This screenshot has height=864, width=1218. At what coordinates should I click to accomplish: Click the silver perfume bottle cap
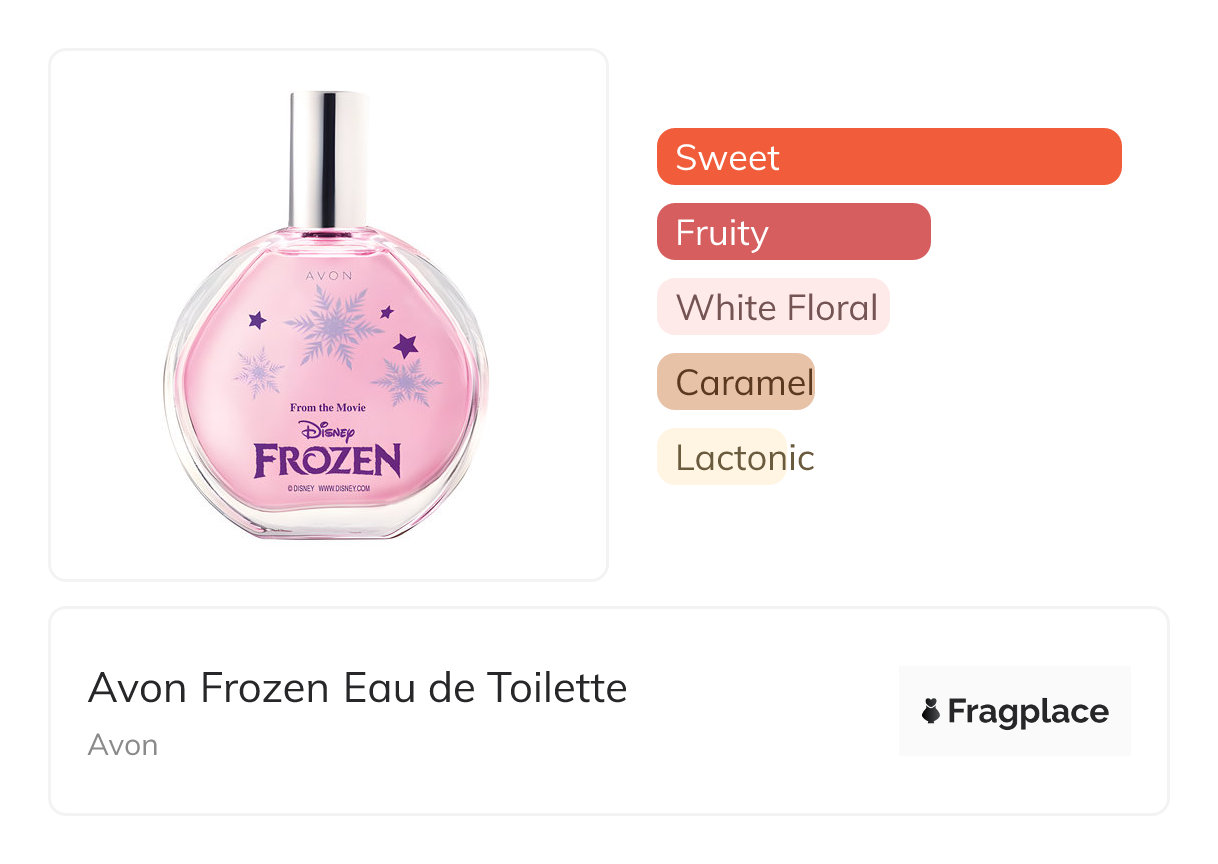328,158
